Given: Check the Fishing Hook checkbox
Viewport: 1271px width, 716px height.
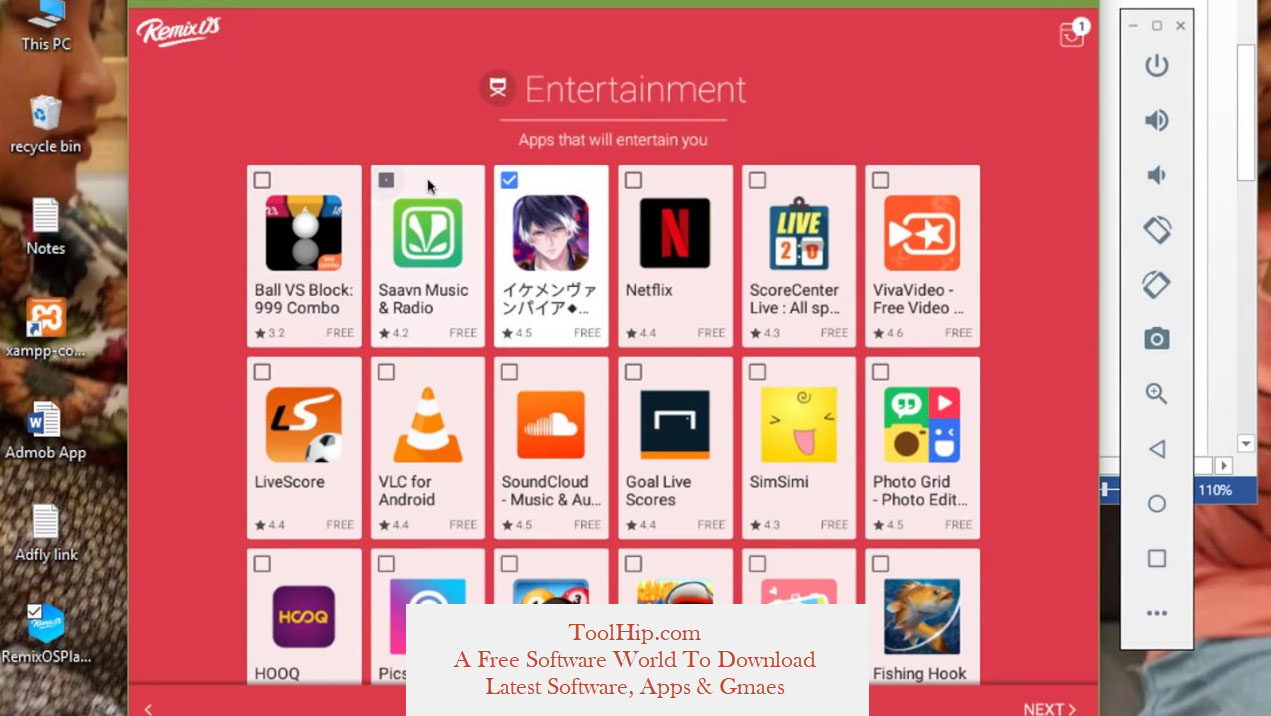Looking at the screenshot, I should [x=880, y=564].
